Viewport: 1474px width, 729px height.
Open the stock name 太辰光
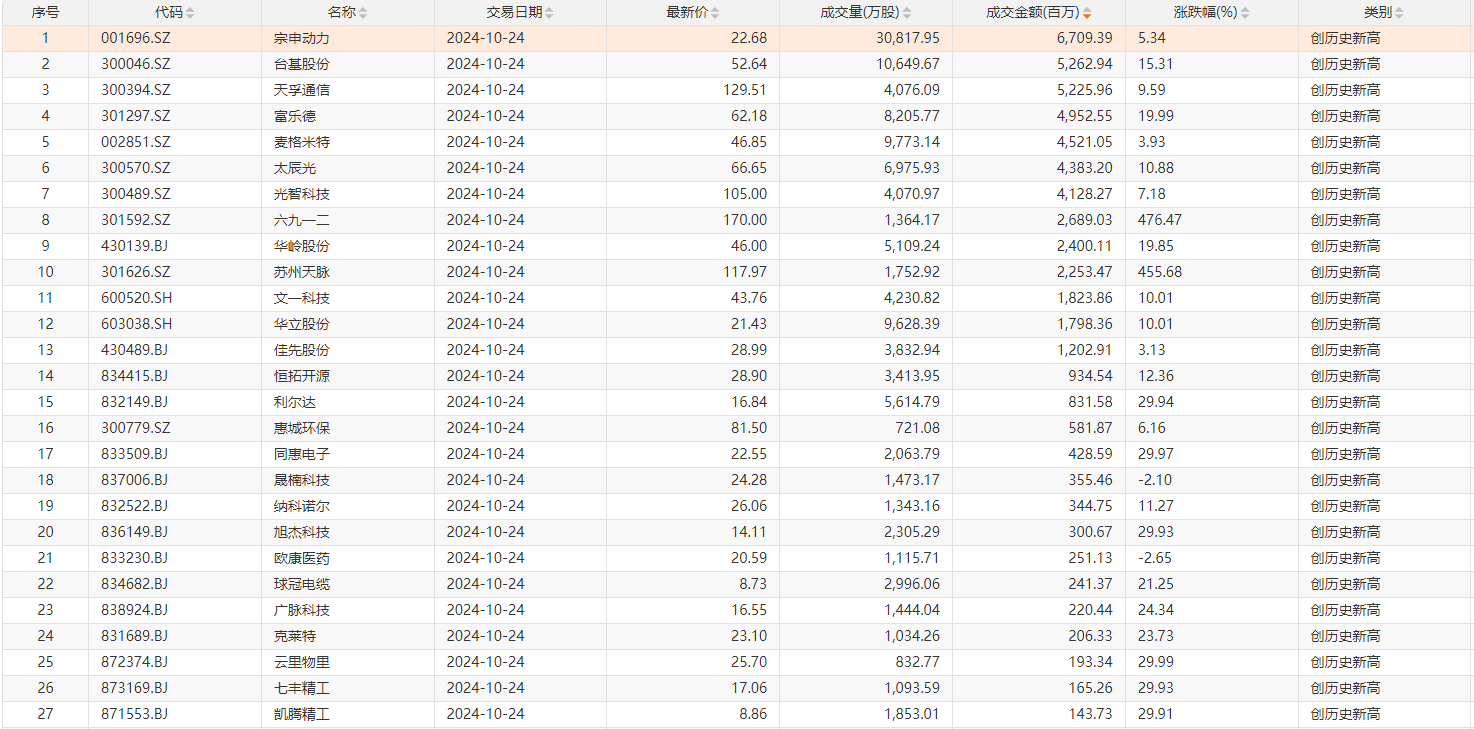tap(295, 168)
